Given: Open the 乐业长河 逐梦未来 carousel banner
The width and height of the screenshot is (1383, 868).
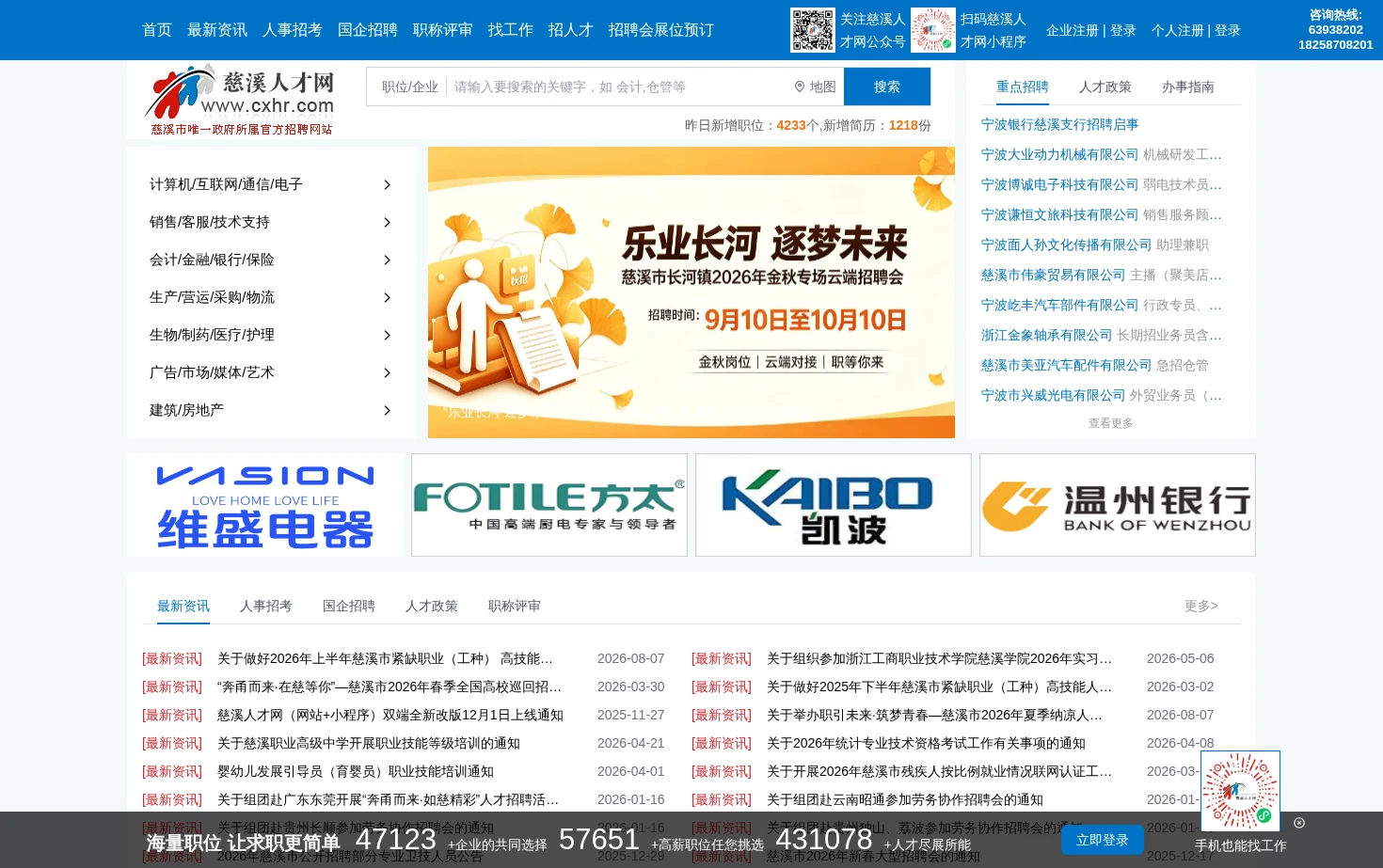Looking at the screenshot, I should pos(691,292).
